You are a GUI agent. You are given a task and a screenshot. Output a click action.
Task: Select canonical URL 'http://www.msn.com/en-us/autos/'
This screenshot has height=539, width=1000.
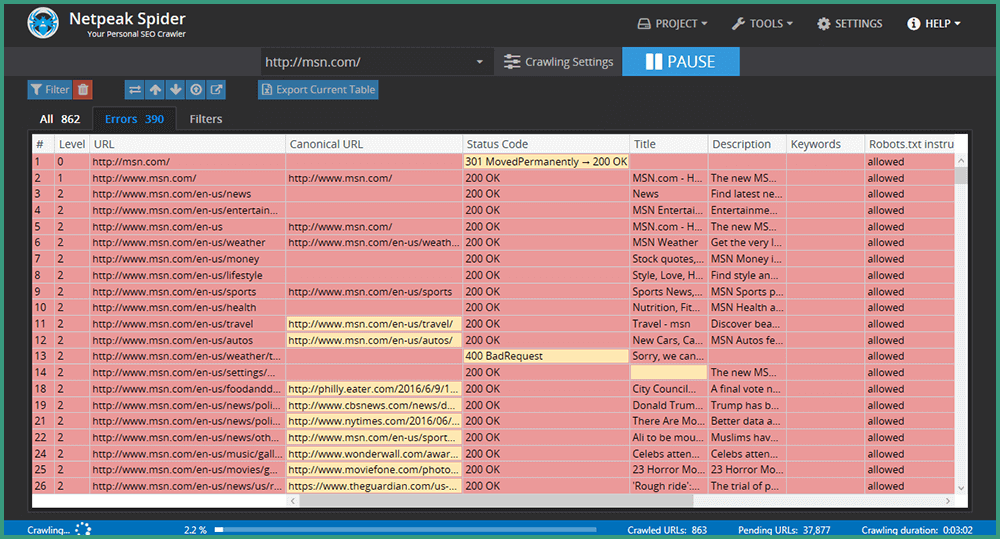pos(374,341)
